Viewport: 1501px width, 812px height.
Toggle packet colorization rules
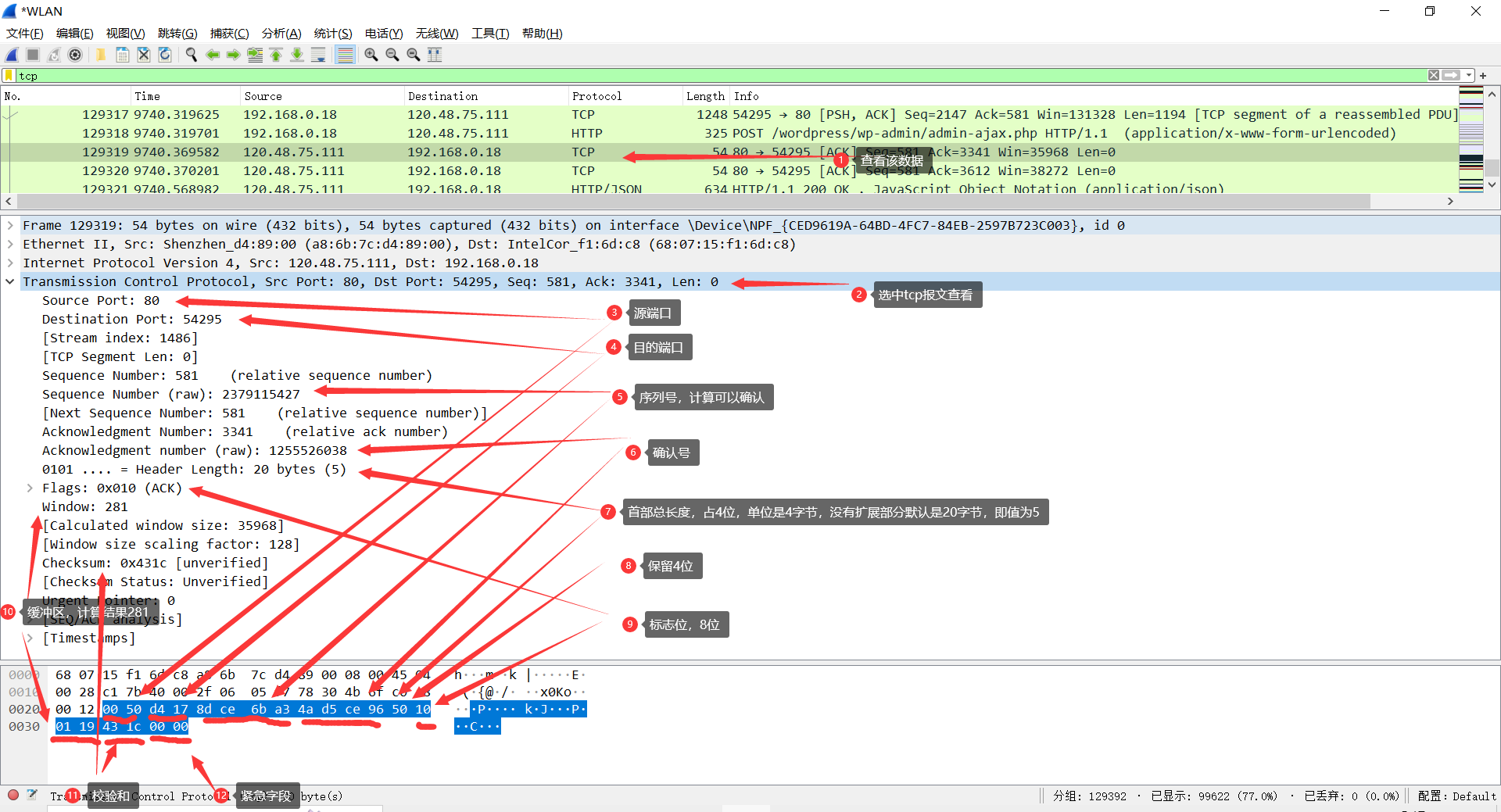345,55
